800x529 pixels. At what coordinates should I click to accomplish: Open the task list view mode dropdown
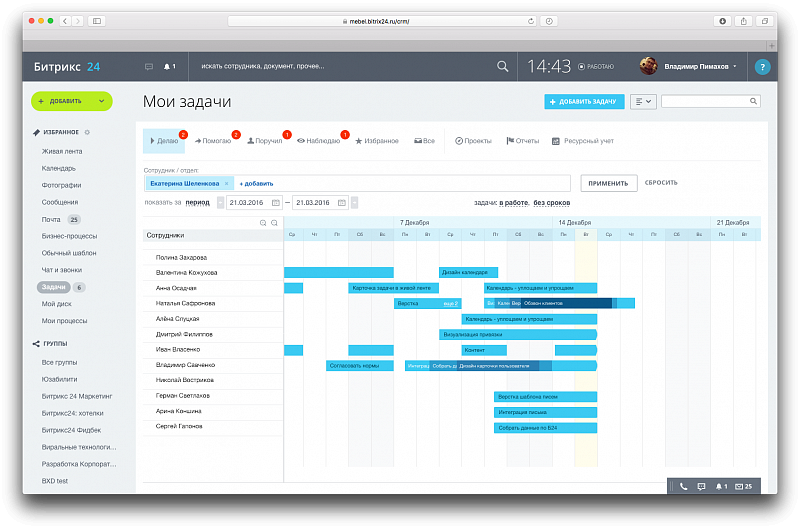tap(643, 102)
